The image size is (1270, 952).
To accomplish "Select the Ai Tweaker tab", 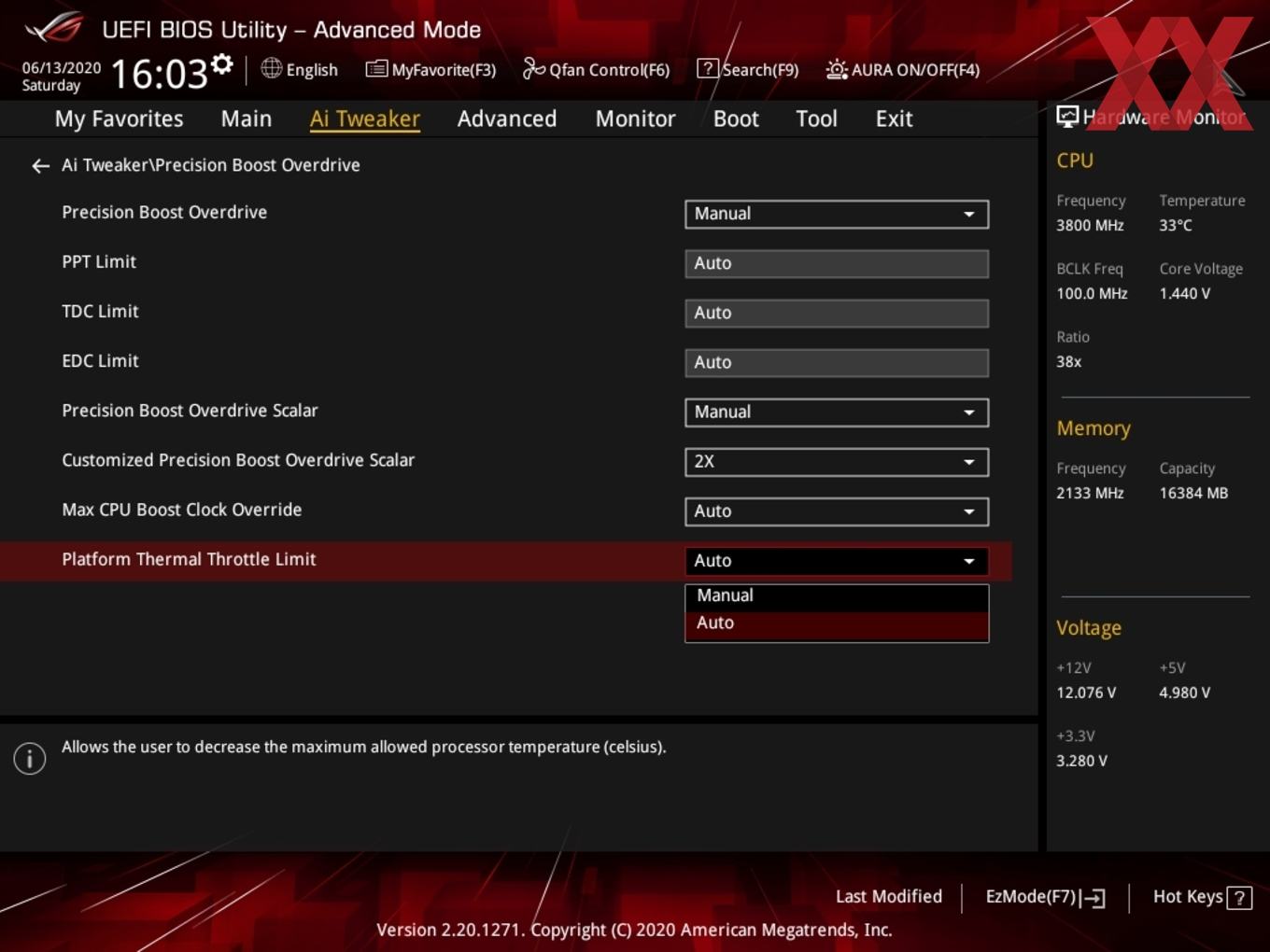I will tap(365, 119).
